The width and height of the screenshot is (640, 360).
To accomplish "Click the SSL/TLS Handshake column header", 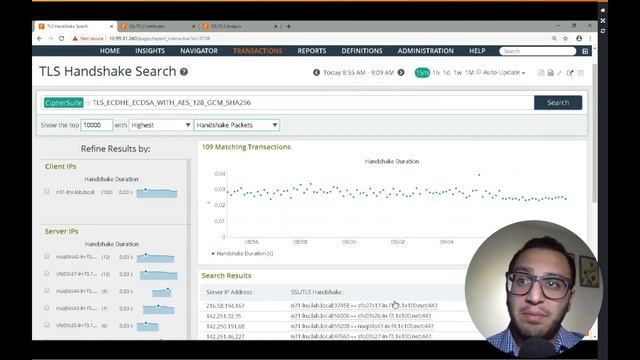I will click(317, 292).
